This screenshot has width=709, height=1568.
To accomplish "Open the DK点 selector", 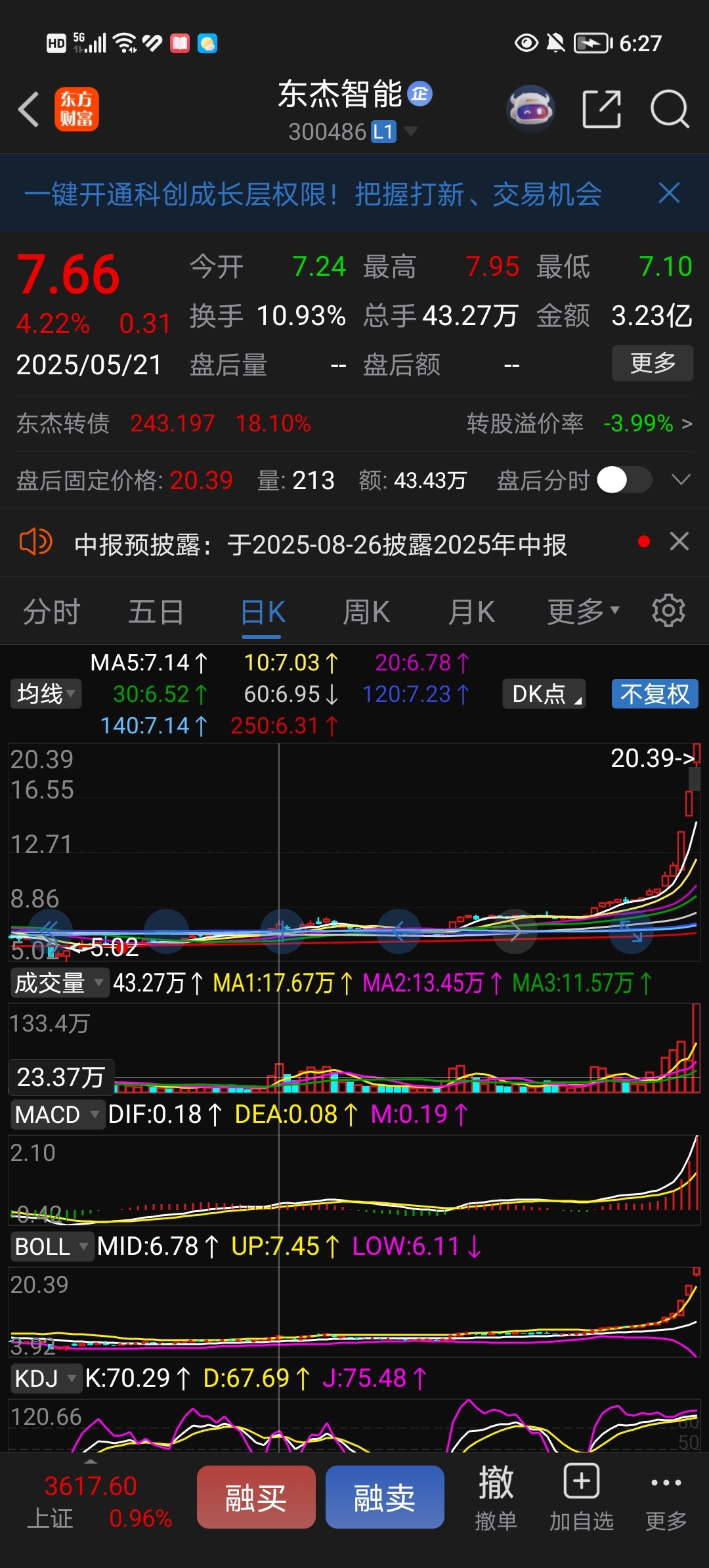I will tap(544, 694).
